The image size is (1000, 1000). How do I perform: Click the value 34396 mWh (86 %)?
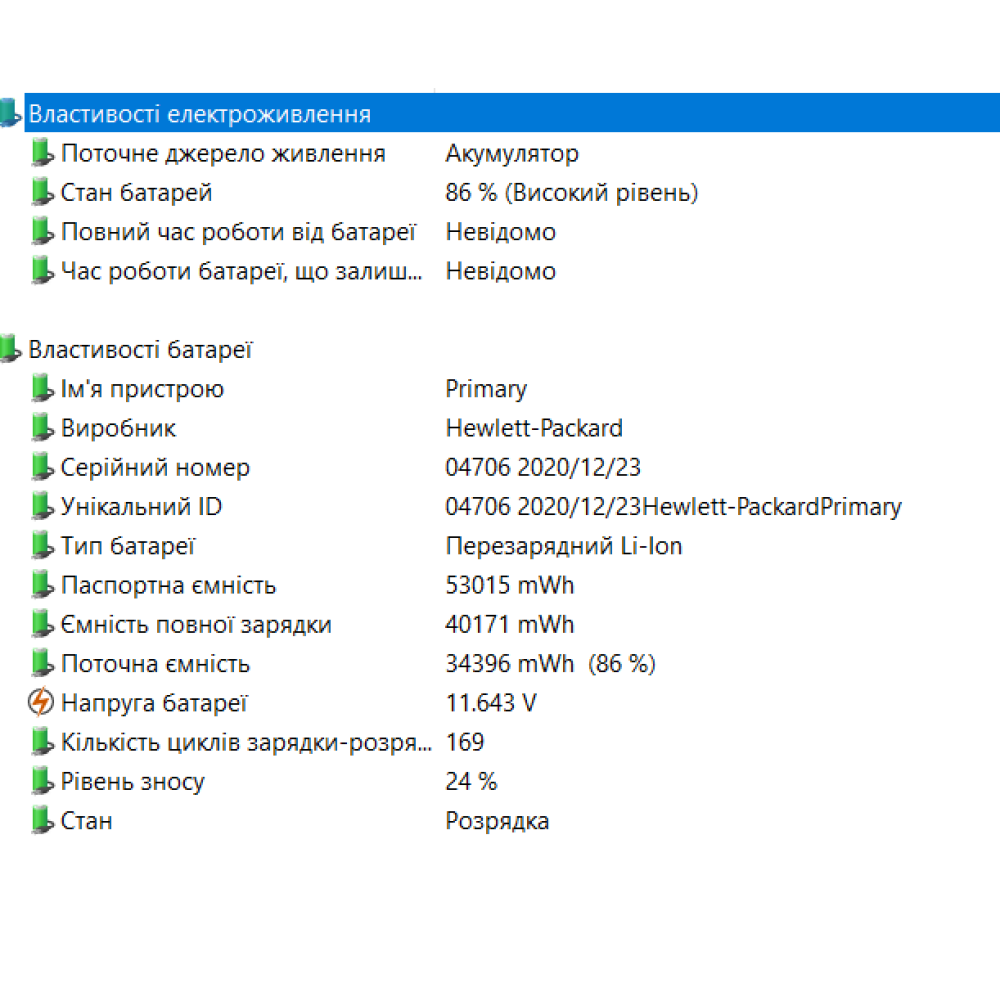click(550, 664)
